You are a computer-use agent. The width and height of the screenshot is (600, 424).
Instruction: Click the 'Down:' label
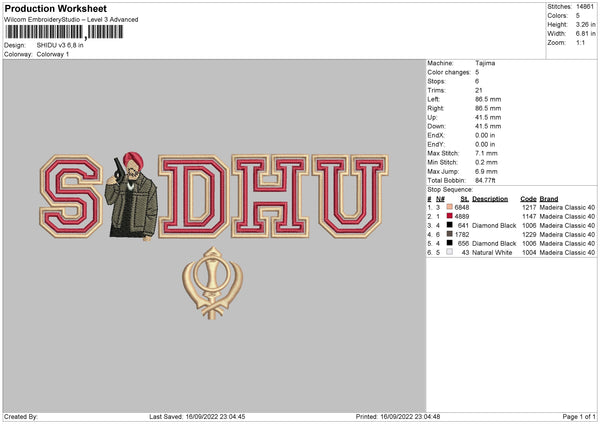point(437,126)
